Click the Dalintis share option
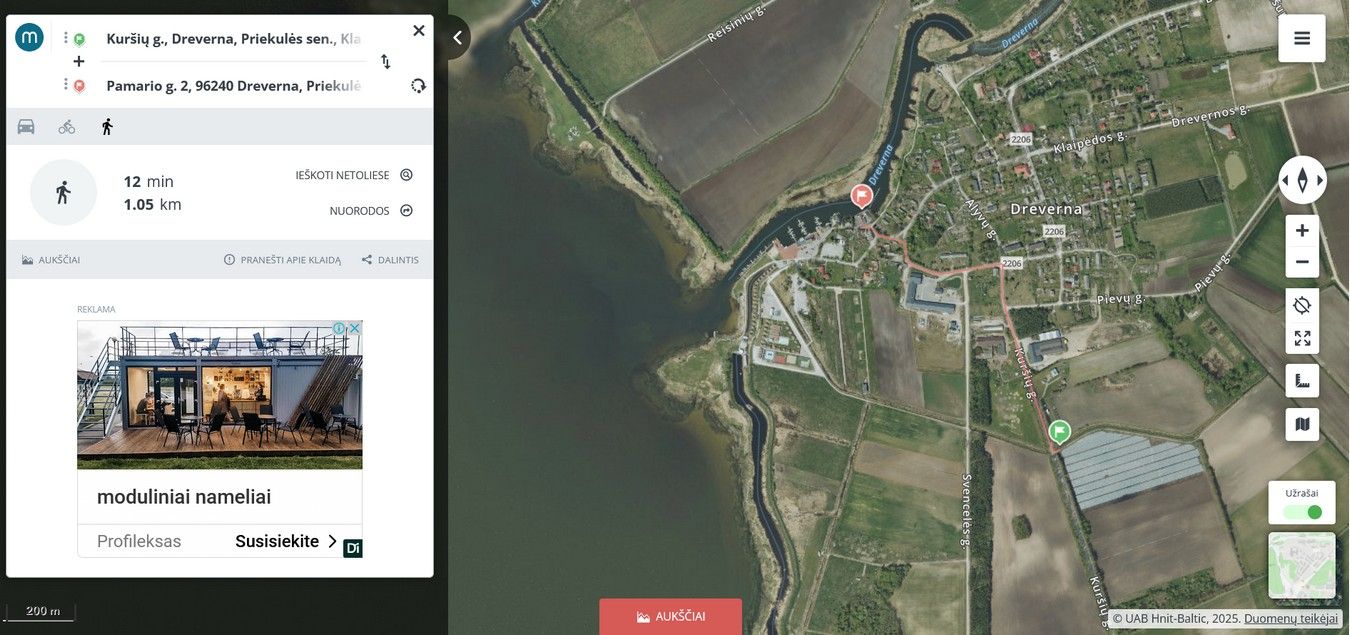Image resolution: width=1350 pixels, height=635 pixels. (x=390, y=260)
